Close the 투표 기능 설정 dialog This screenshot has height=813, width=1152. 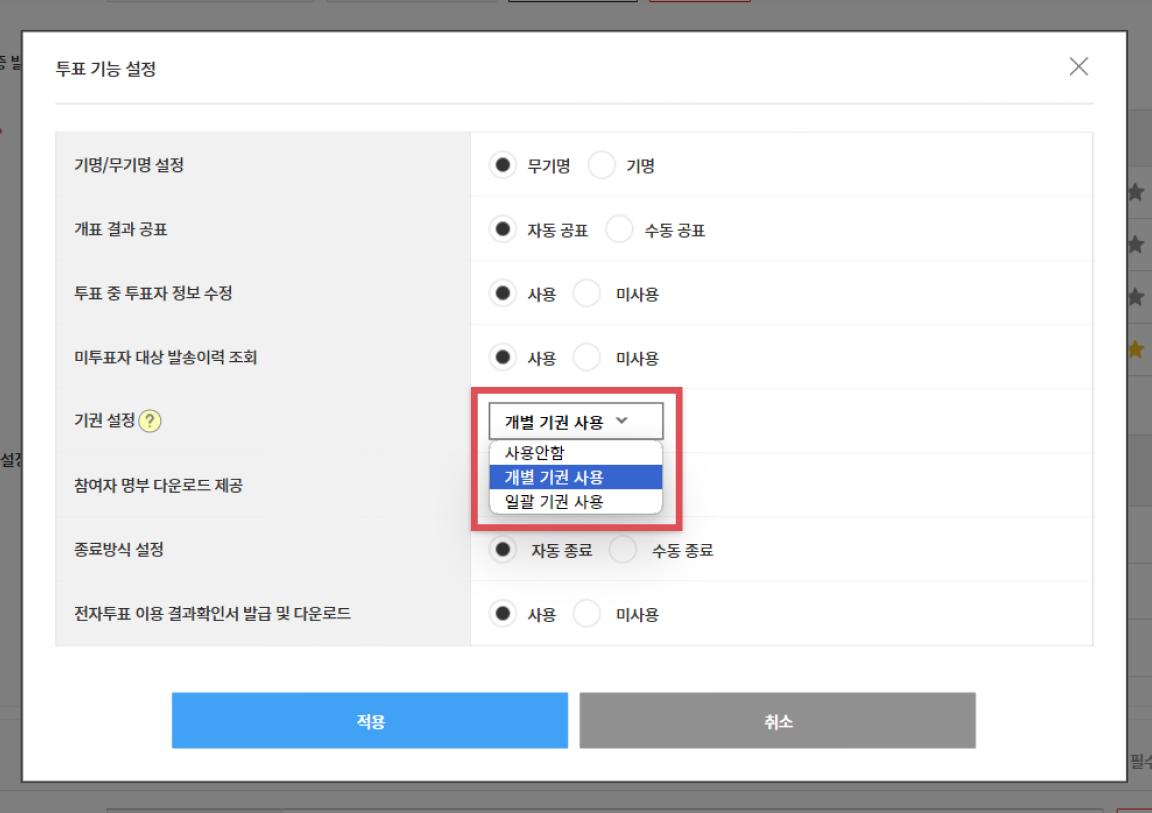point(1078,67)
